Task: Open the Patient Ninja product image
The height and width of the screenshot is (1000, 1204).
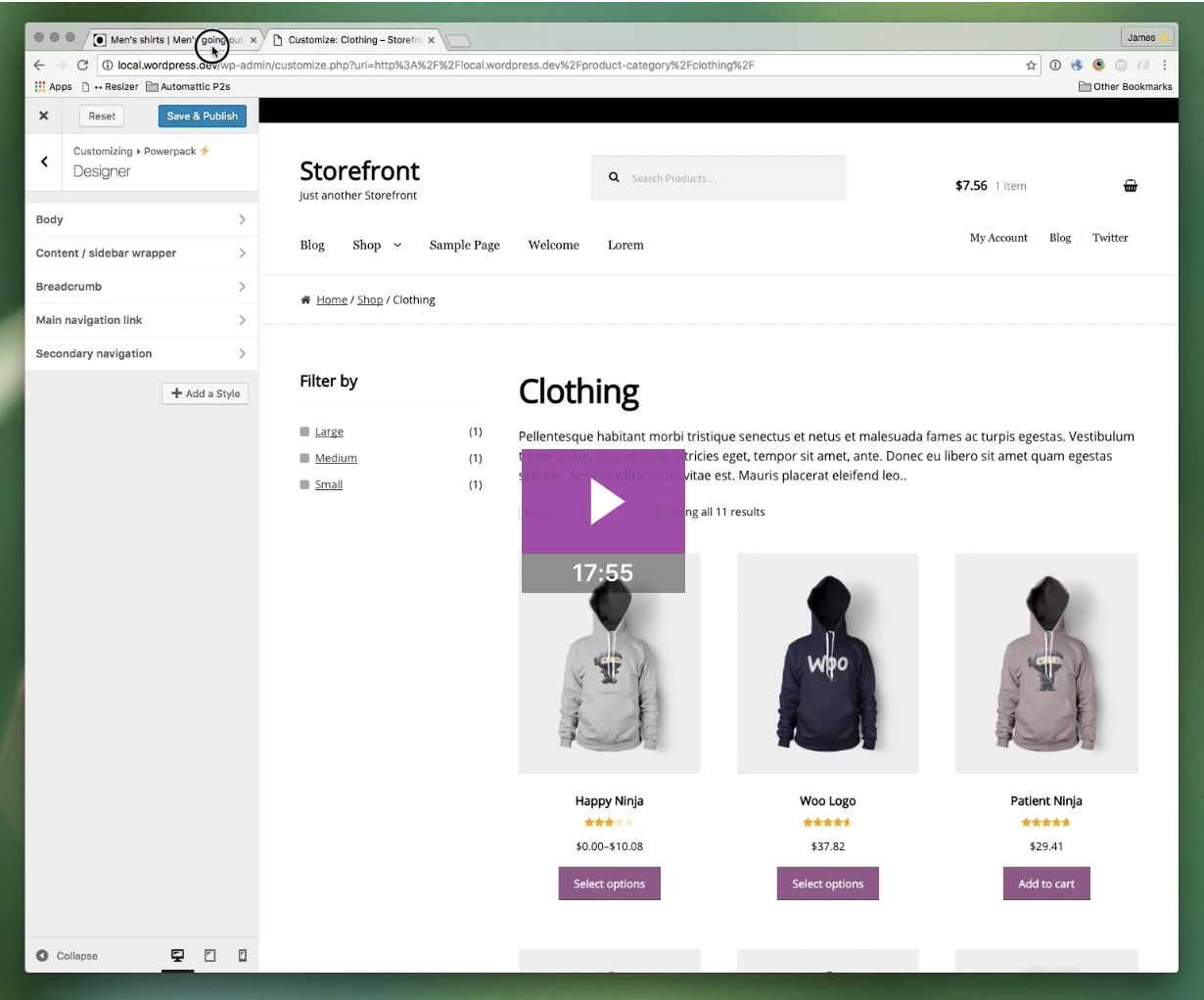Action: 1046,663
